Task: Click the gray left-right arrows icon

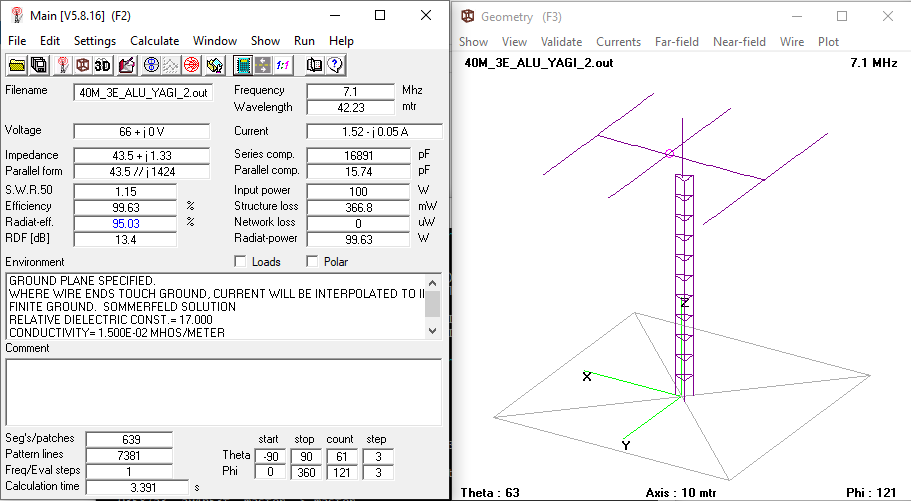Action: [263, 65]
